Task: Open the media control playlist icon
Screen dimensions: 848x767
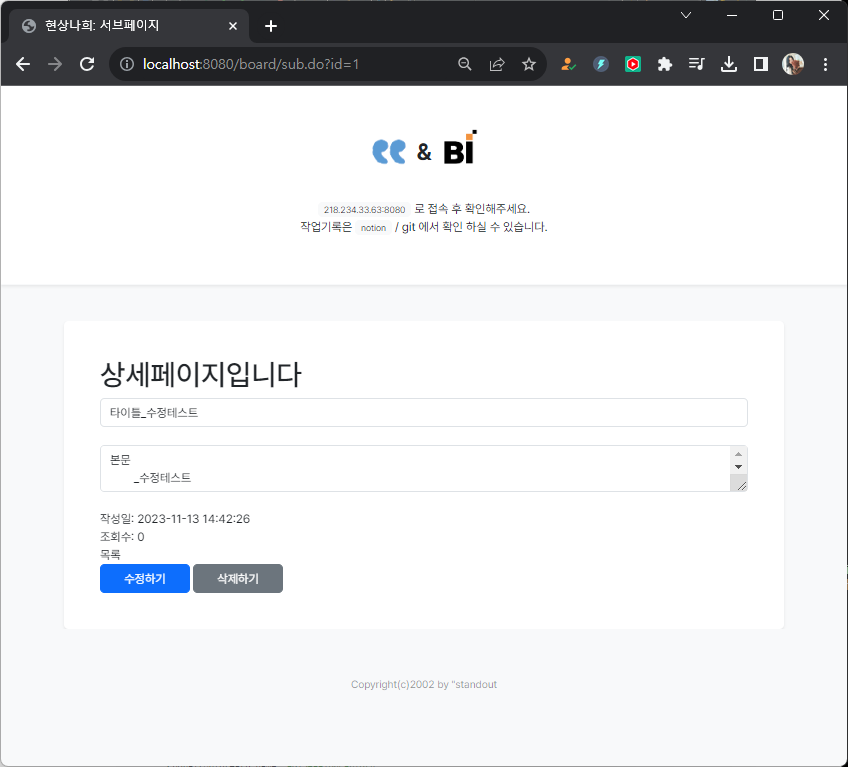Action: tap(697, 64)
